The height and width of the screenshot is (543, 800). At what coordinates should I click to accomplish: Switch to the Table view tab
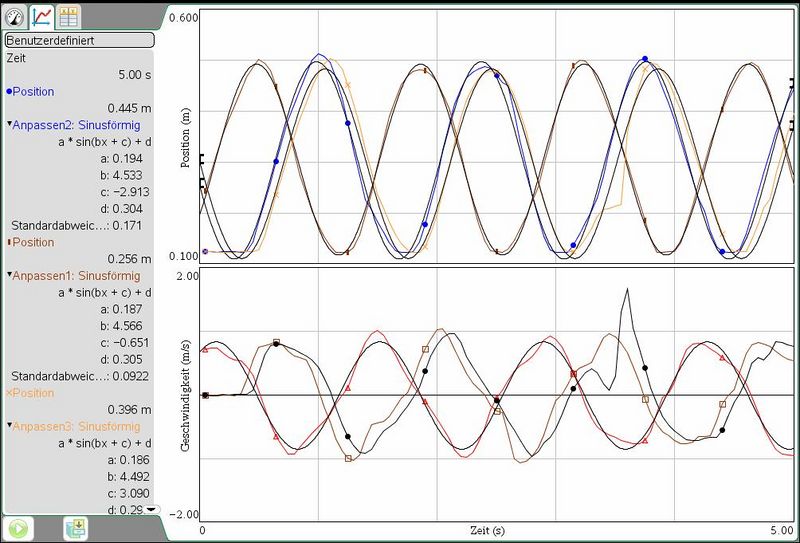pyautogui.click(x=69, y=15)
